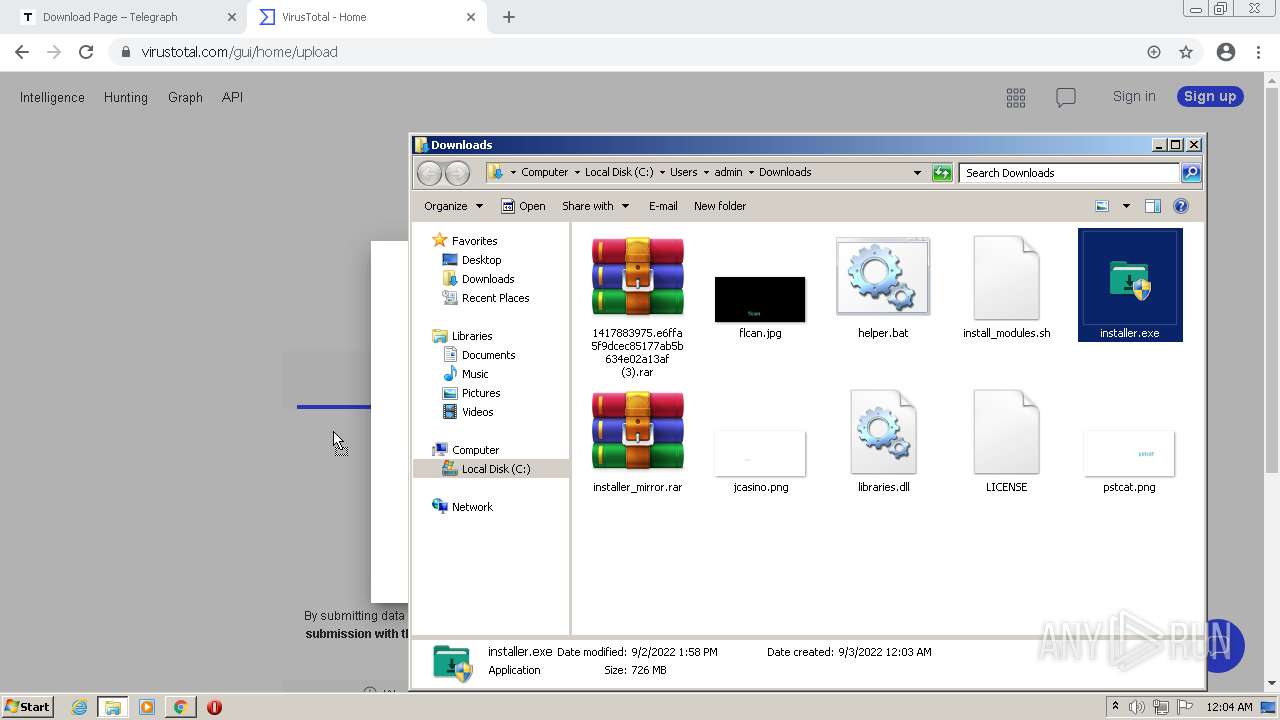
Task: Click Chrome back arrow
Action: pos(22,52)
